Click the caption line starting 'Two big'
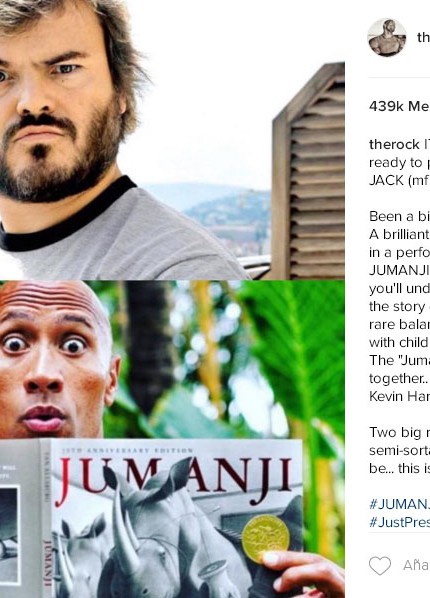 tap(399, 432)
